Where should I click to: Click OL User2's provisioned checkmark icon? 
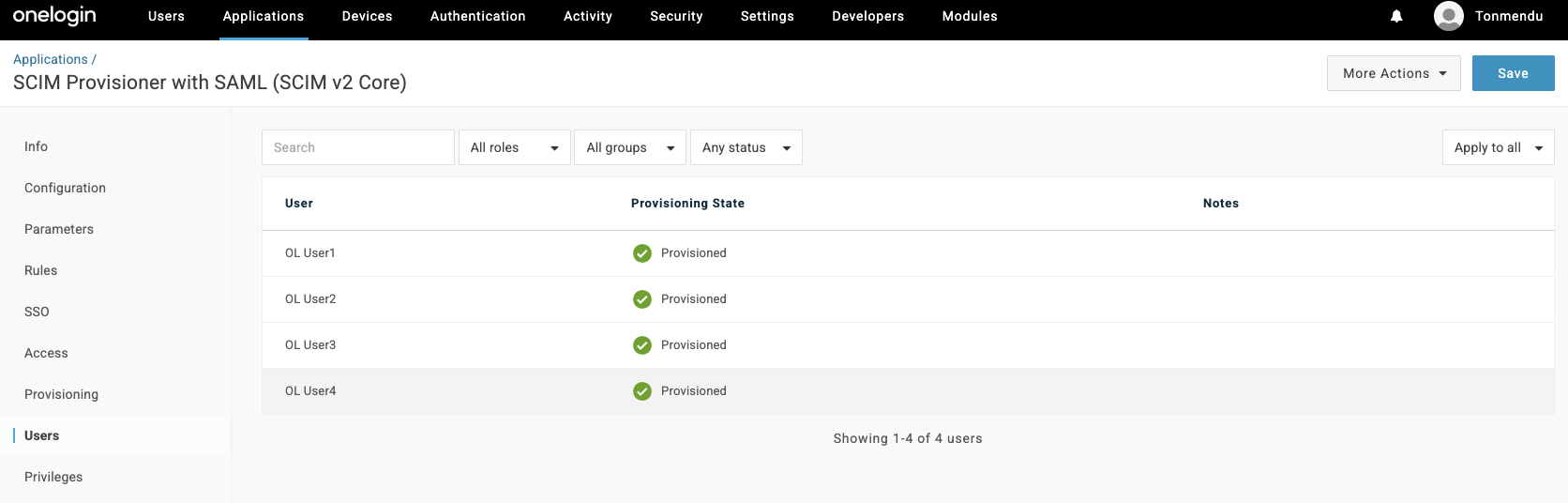(642, 299)
